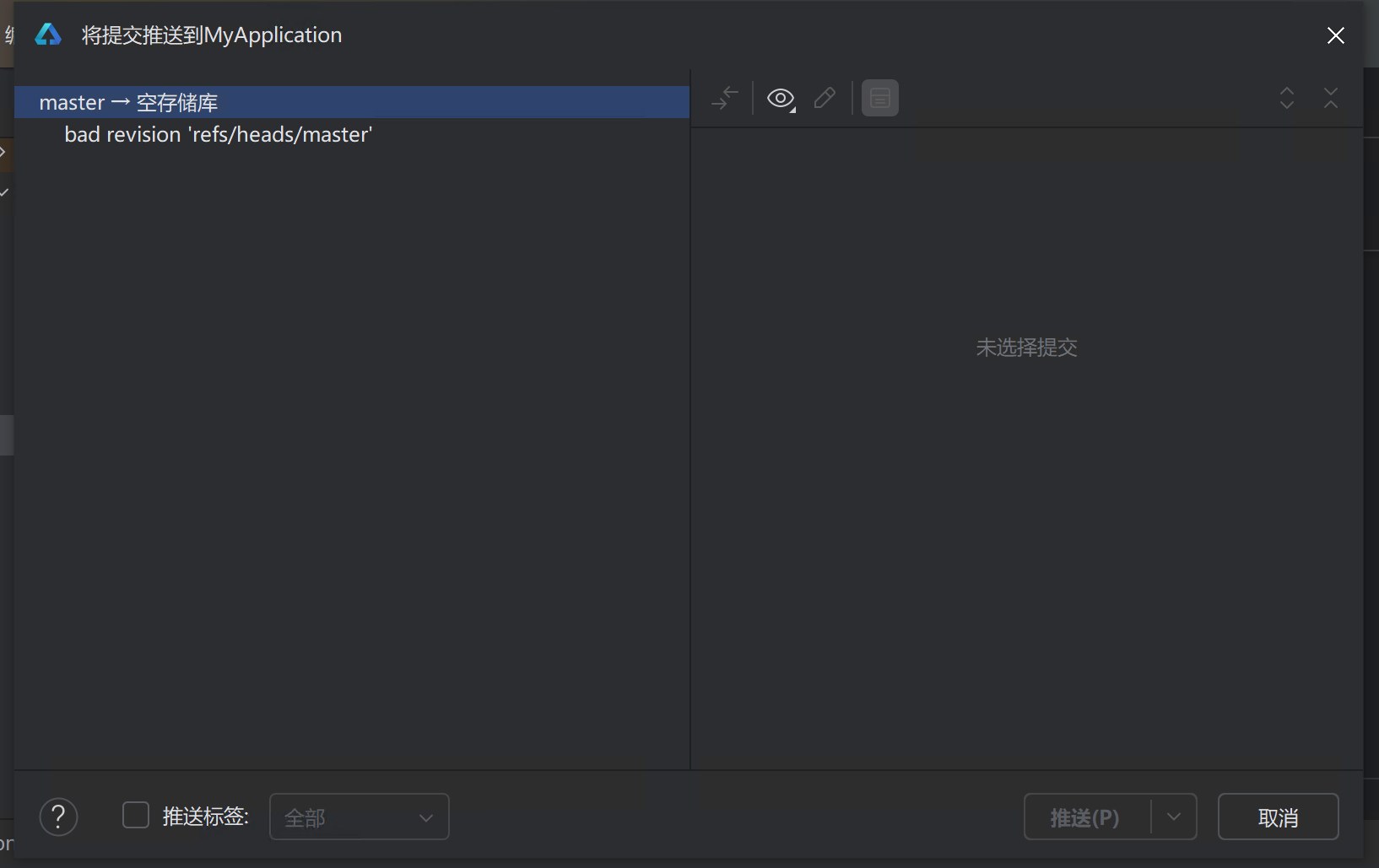Image resolution: width=1379 pixels, height=868 pixels.
Task: Click the pencil edit source icon
Action: click(825, 99)
